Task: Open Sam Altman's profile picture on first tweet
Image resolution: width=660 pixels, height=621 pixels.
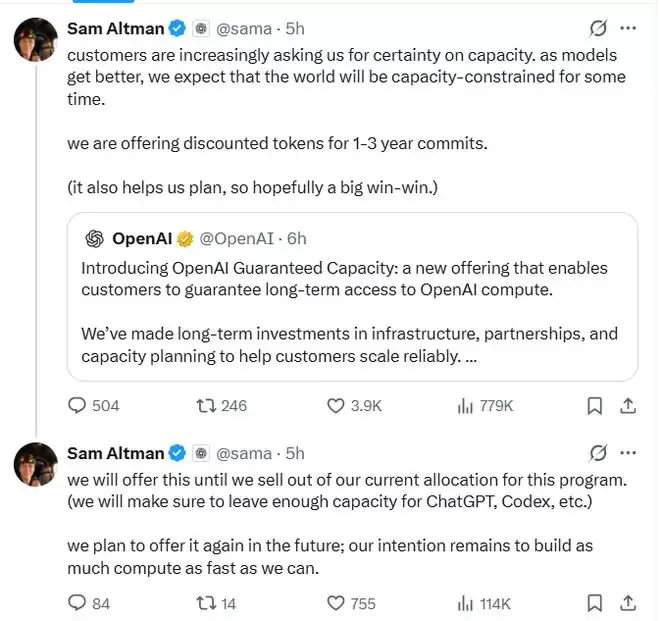Action: point(36,40)
